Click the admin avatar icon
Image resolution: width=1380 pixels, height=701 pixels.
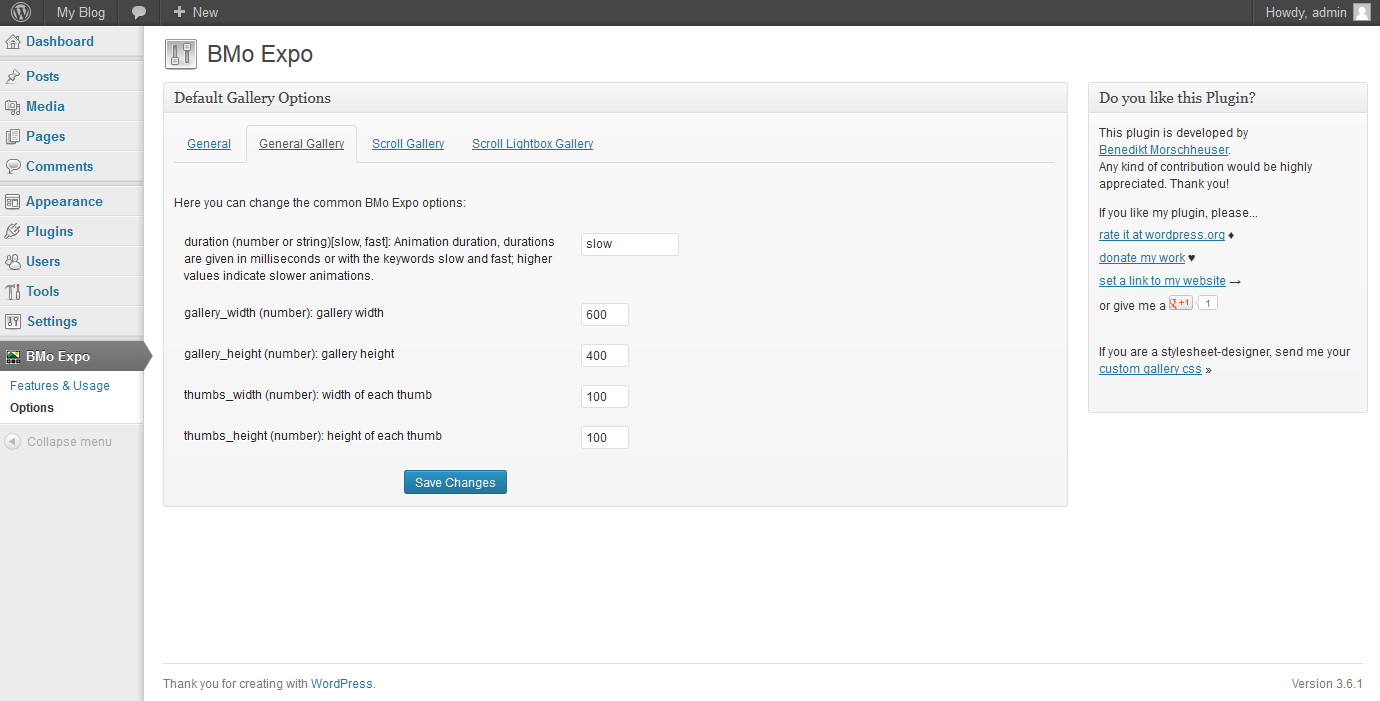click(x=1362, y=12)
